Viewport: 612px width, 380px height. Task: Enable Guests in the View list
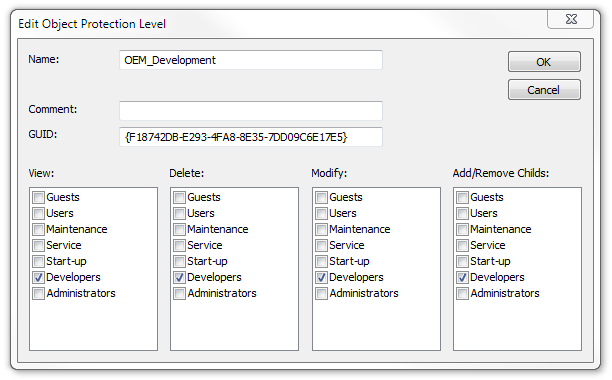pos(38,197)
